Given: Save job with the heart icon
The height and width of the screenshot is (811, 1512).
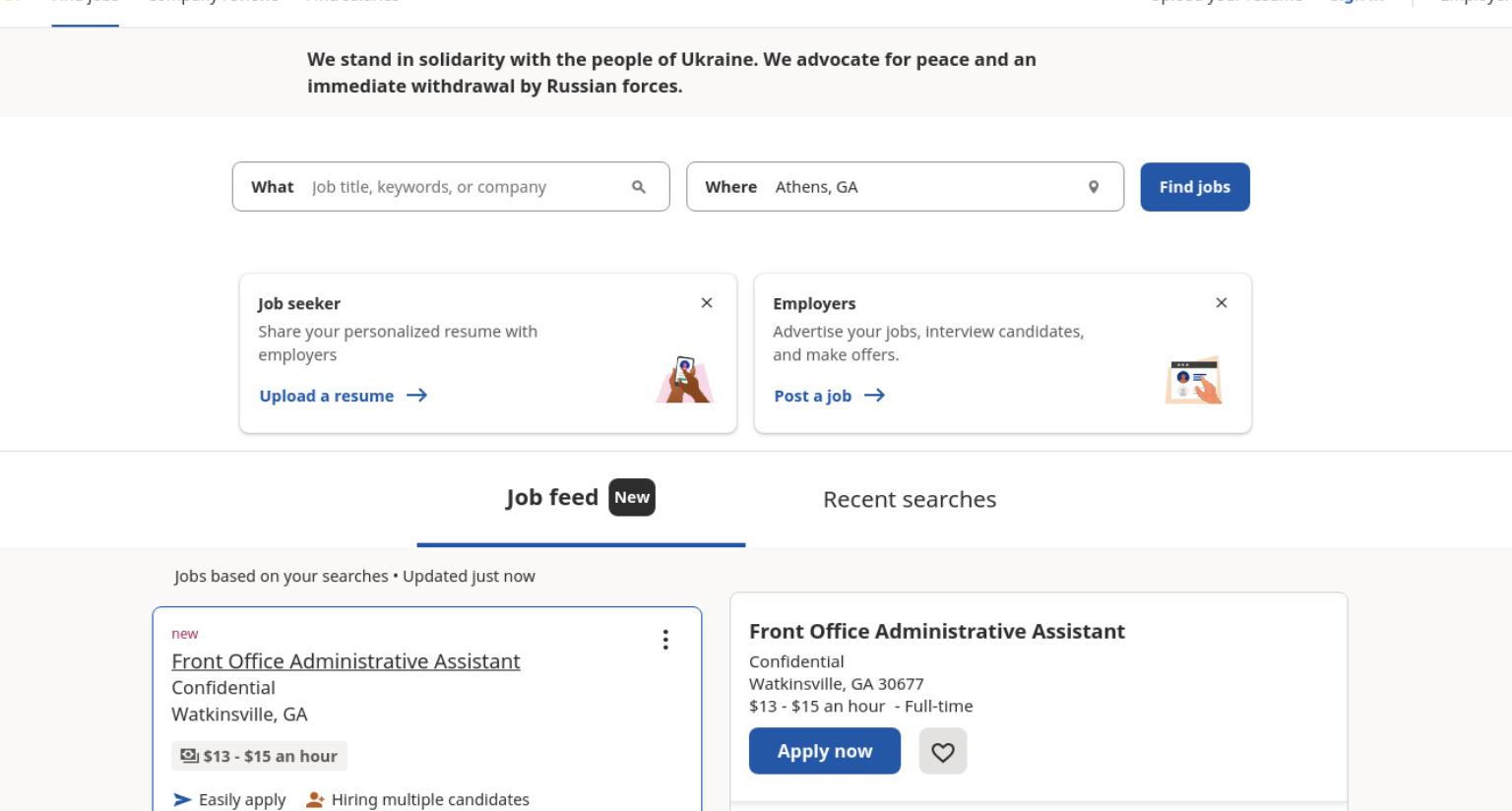Looking at the screenshot, I should (x=943, y=752).
